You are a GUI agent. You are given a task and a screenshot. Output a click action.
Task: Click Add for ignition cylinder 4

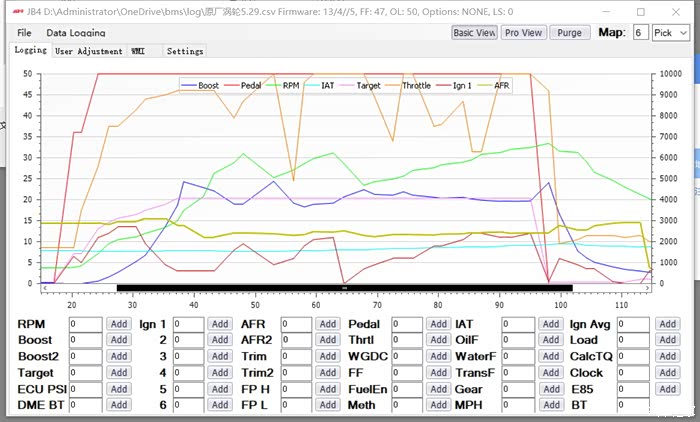(220, 372)
